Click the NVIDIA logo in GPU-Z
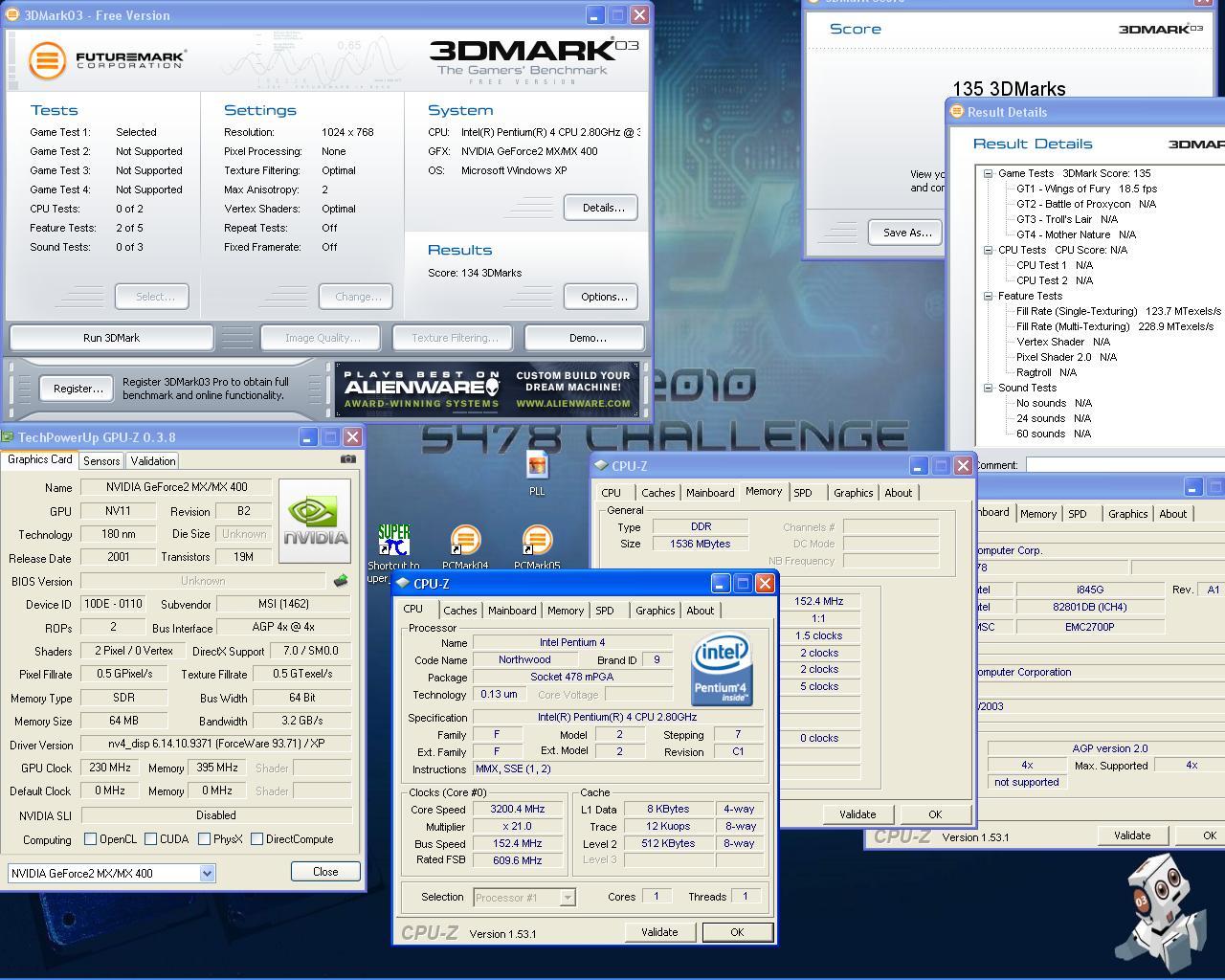Image resolution: width=1225 pixels, height=980 pixels. 315,522
